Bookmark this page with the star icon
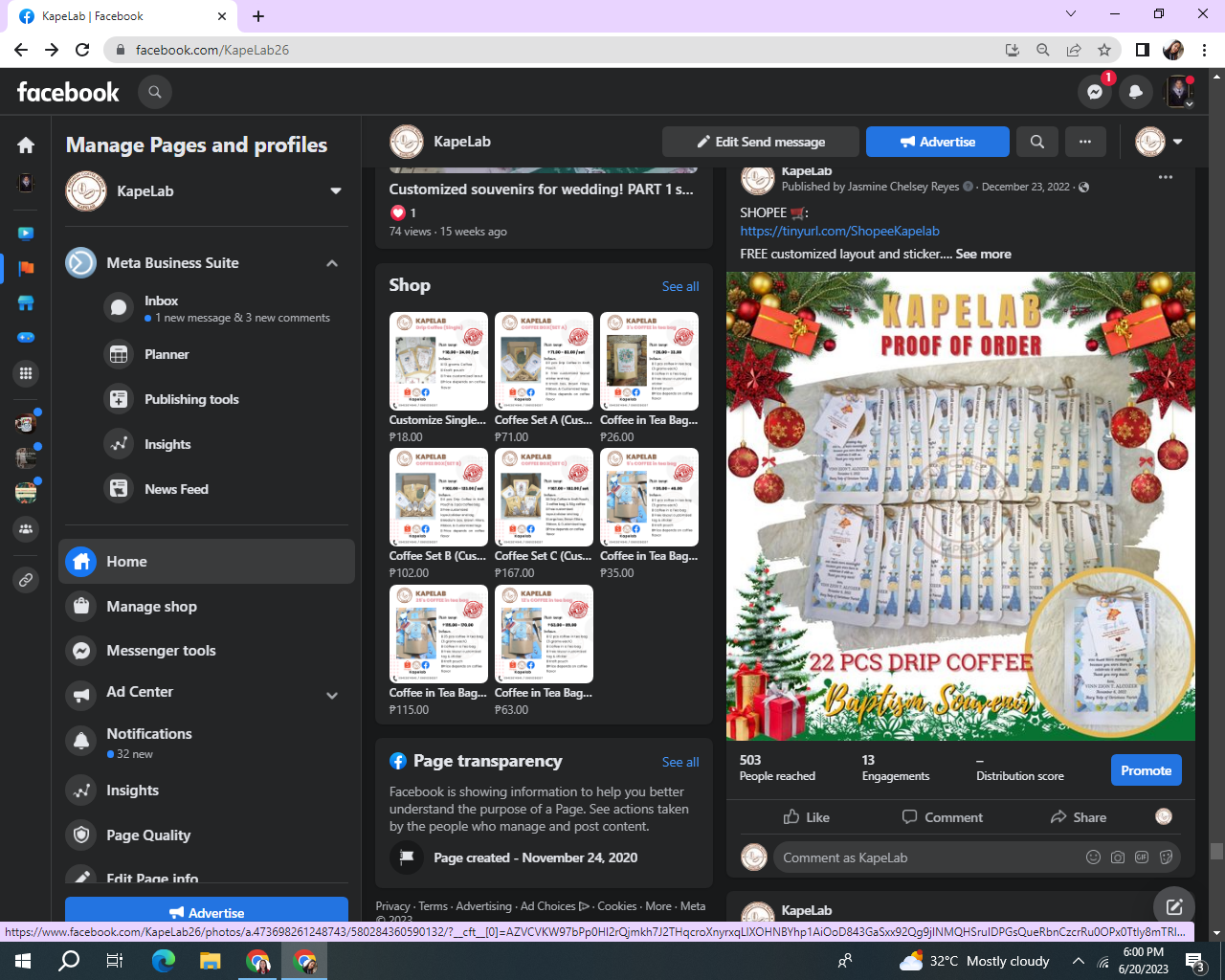Screen dimensions: 1225x980 1104,50
